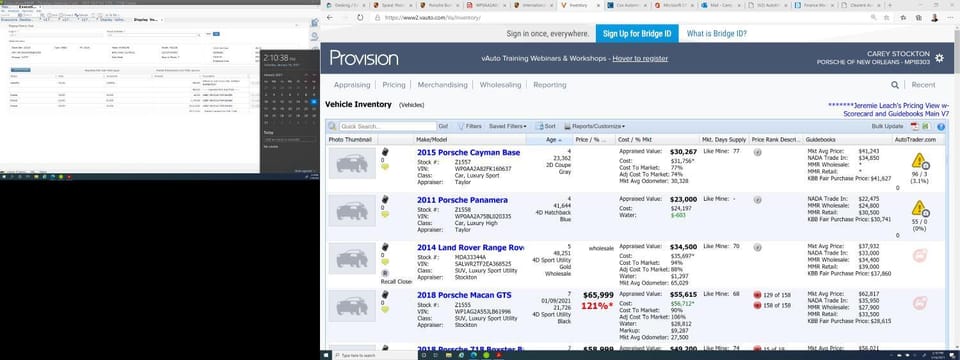Click the Macan GTS photo thumbnail
This screenshot has height=360, width=960.
[x=352, y=306]
